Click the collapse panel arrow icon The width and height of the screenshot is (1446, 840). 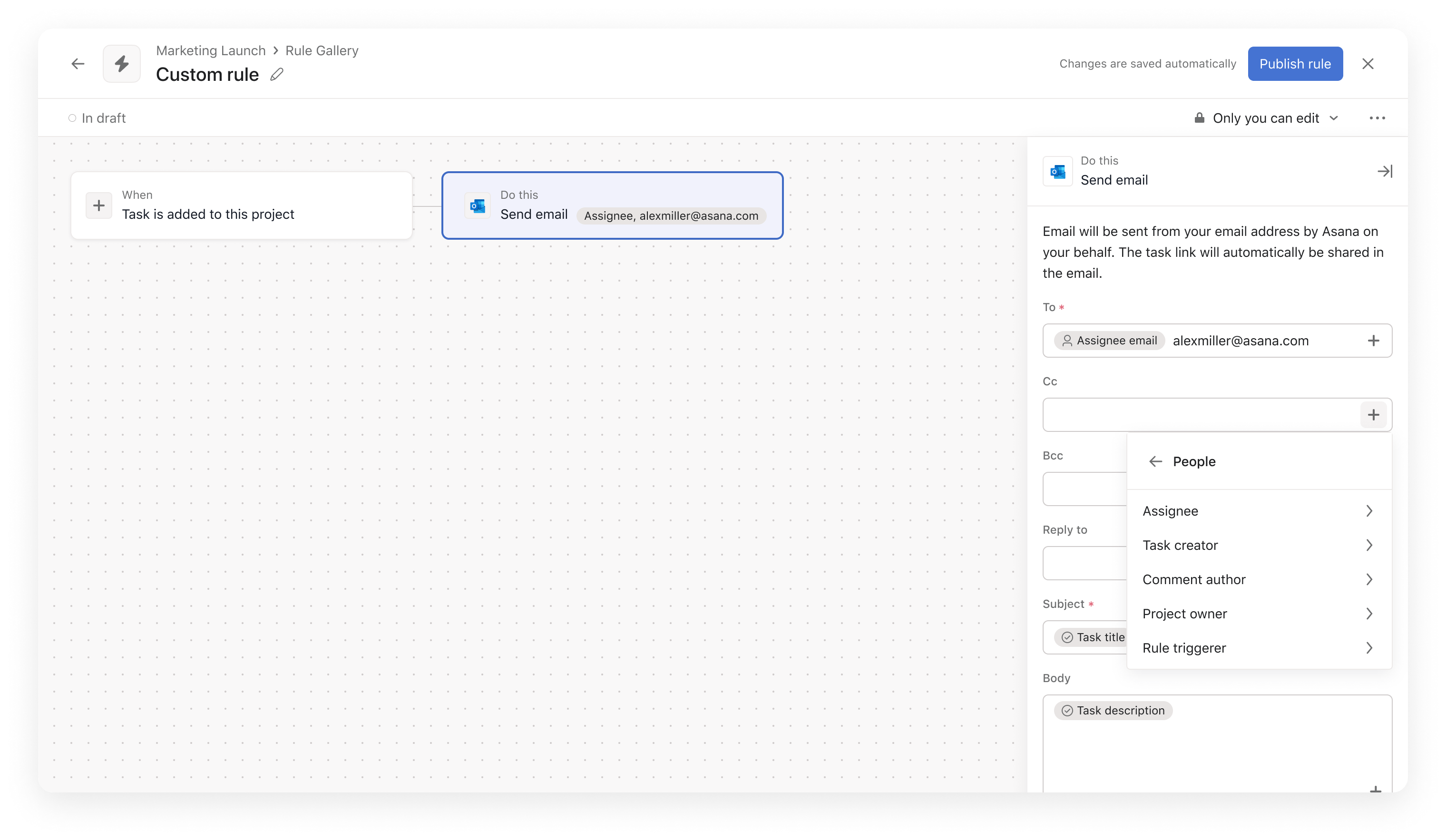[1384, 171]
